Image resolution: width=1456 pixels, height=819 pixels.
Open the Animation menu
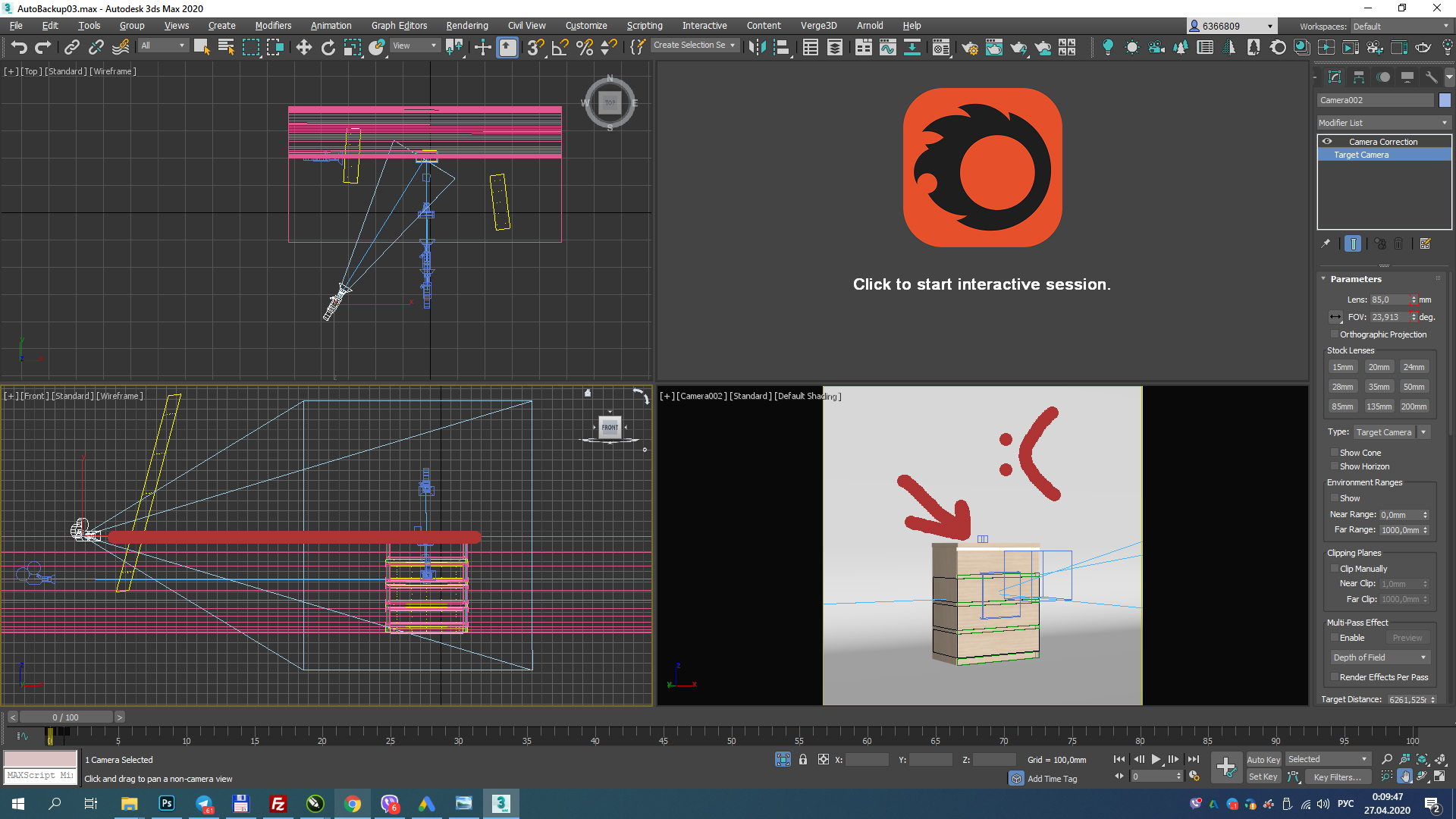(x=331, y=25)
